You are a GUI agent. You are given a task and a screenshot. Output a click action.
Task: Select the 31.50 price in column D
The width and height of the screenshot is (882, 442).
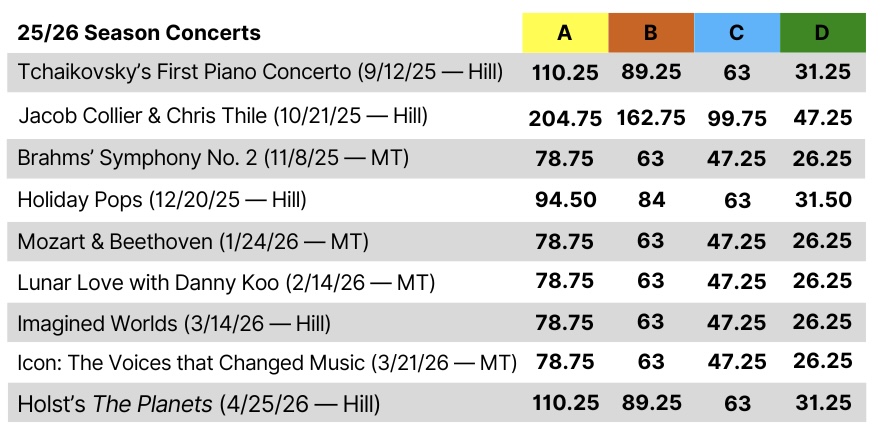[x=822, y=200]
